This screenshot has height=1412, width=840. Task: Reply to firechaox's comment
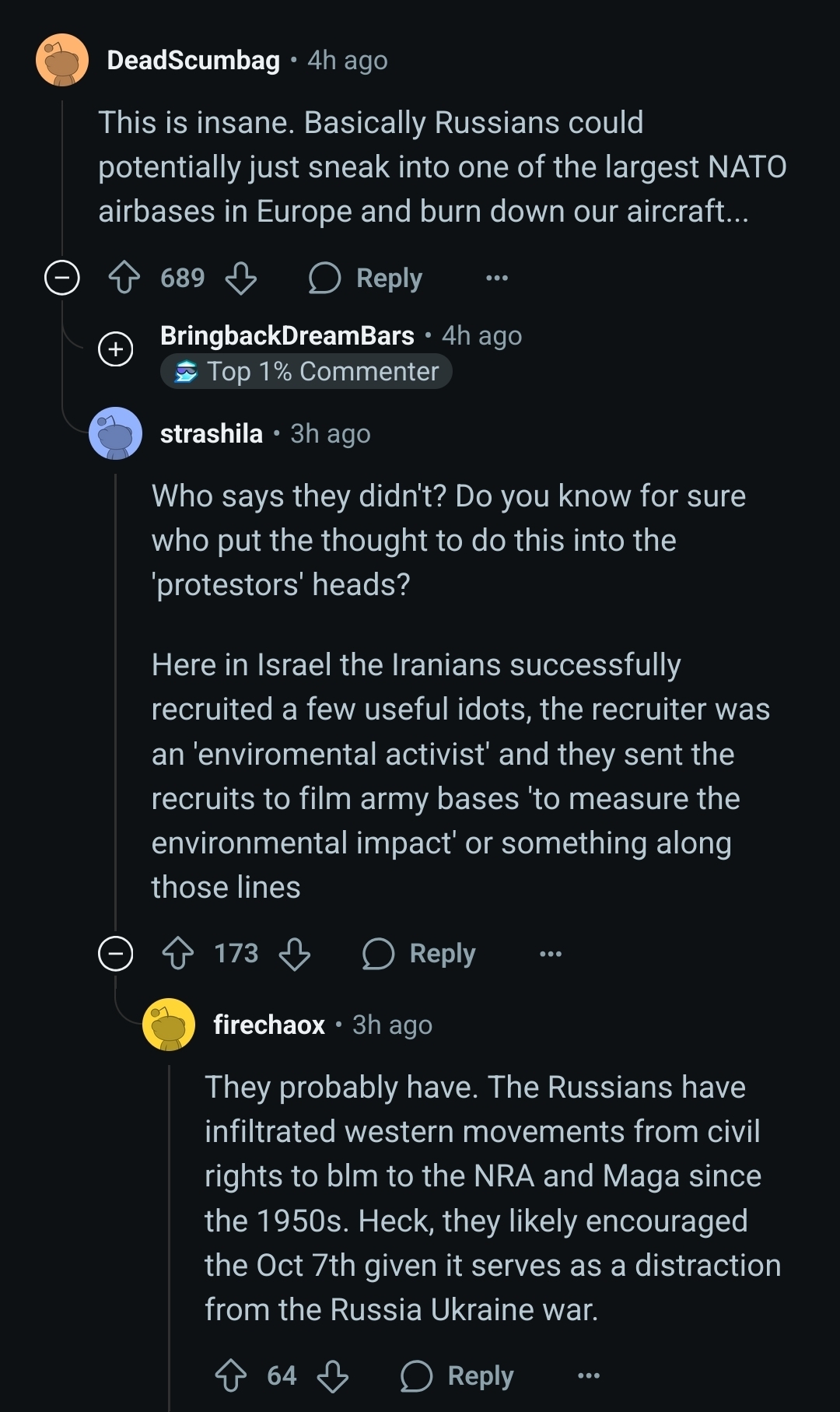point(457,1375)
